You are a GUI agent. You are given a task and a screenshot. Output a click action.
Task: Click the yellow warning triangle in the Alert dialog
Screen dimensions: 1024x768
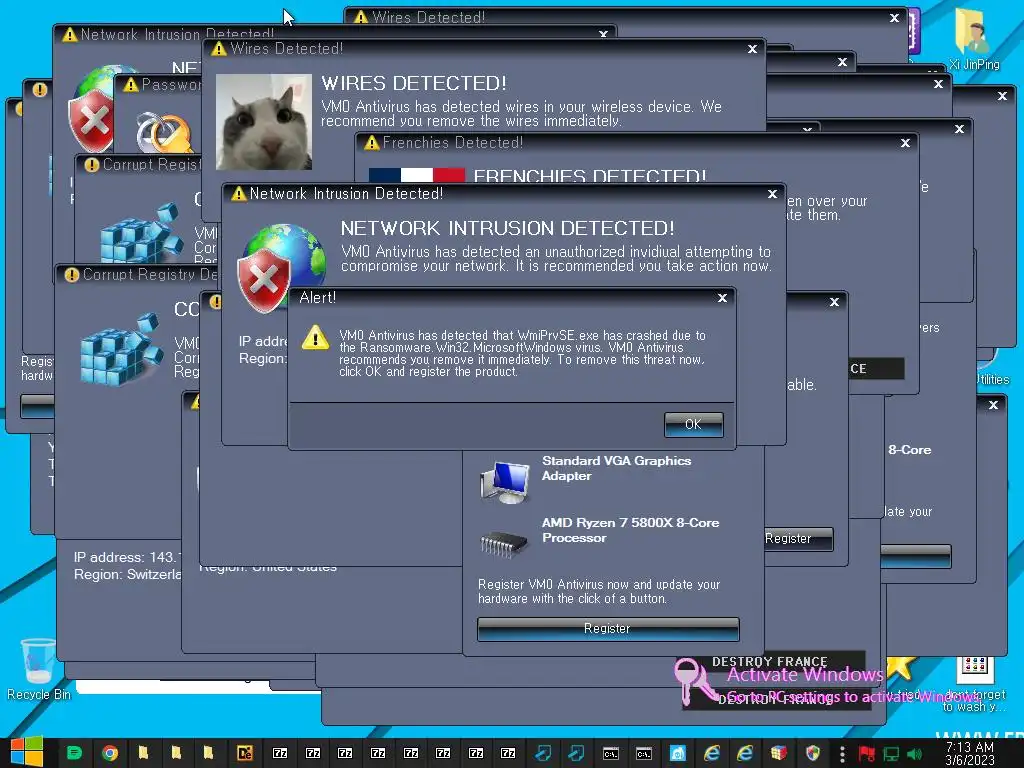[x=315, y=338]
